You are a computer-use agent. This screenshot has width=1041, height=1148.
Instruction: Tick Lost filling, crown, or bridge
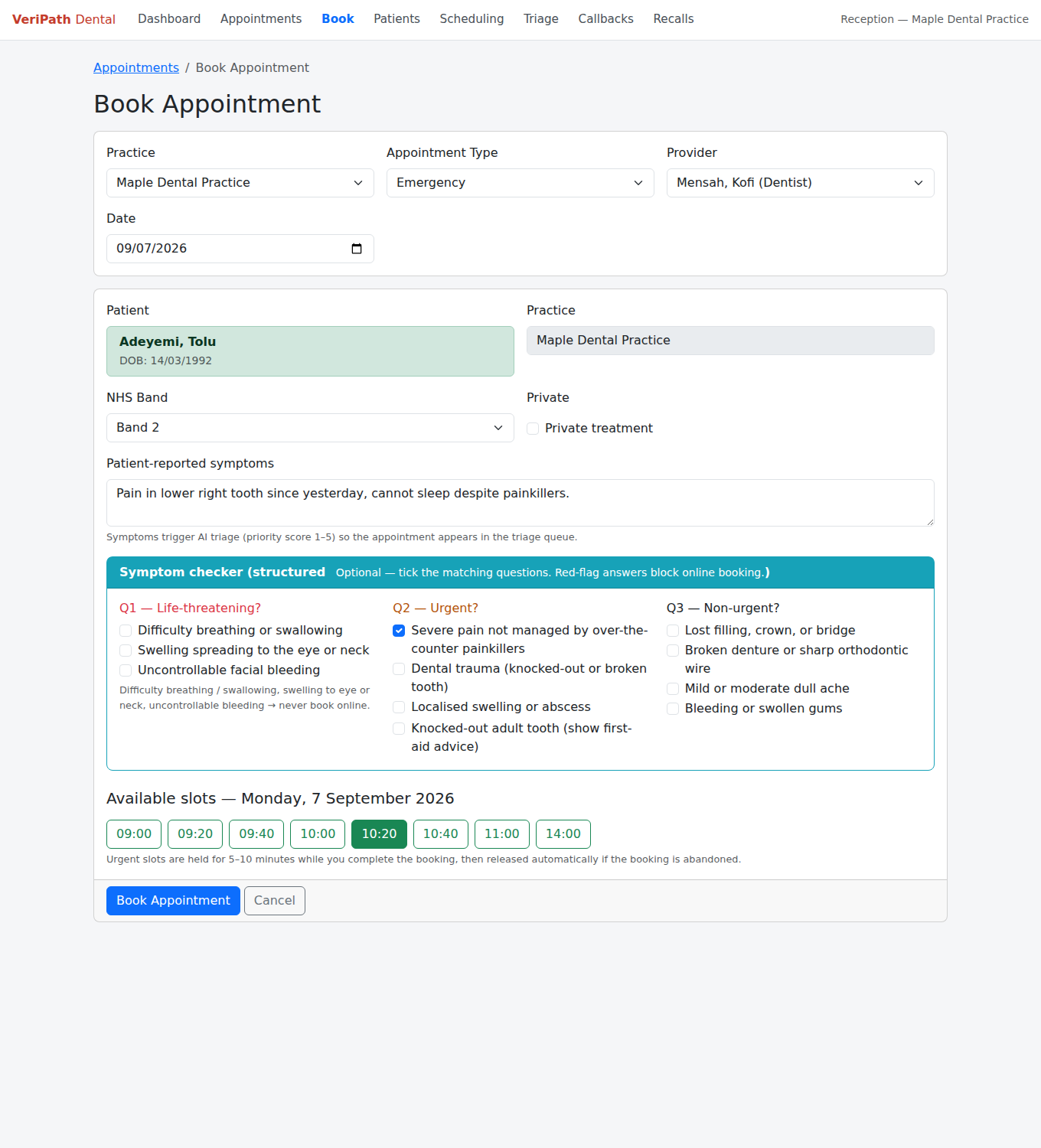pyautogui.click(x=673, y=631)
